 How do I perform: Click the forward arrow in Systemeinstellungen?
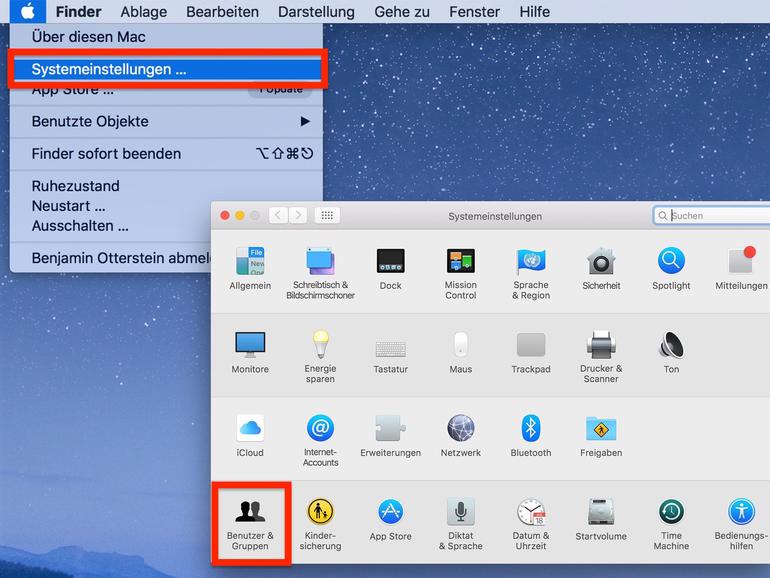tap(298, 215)
